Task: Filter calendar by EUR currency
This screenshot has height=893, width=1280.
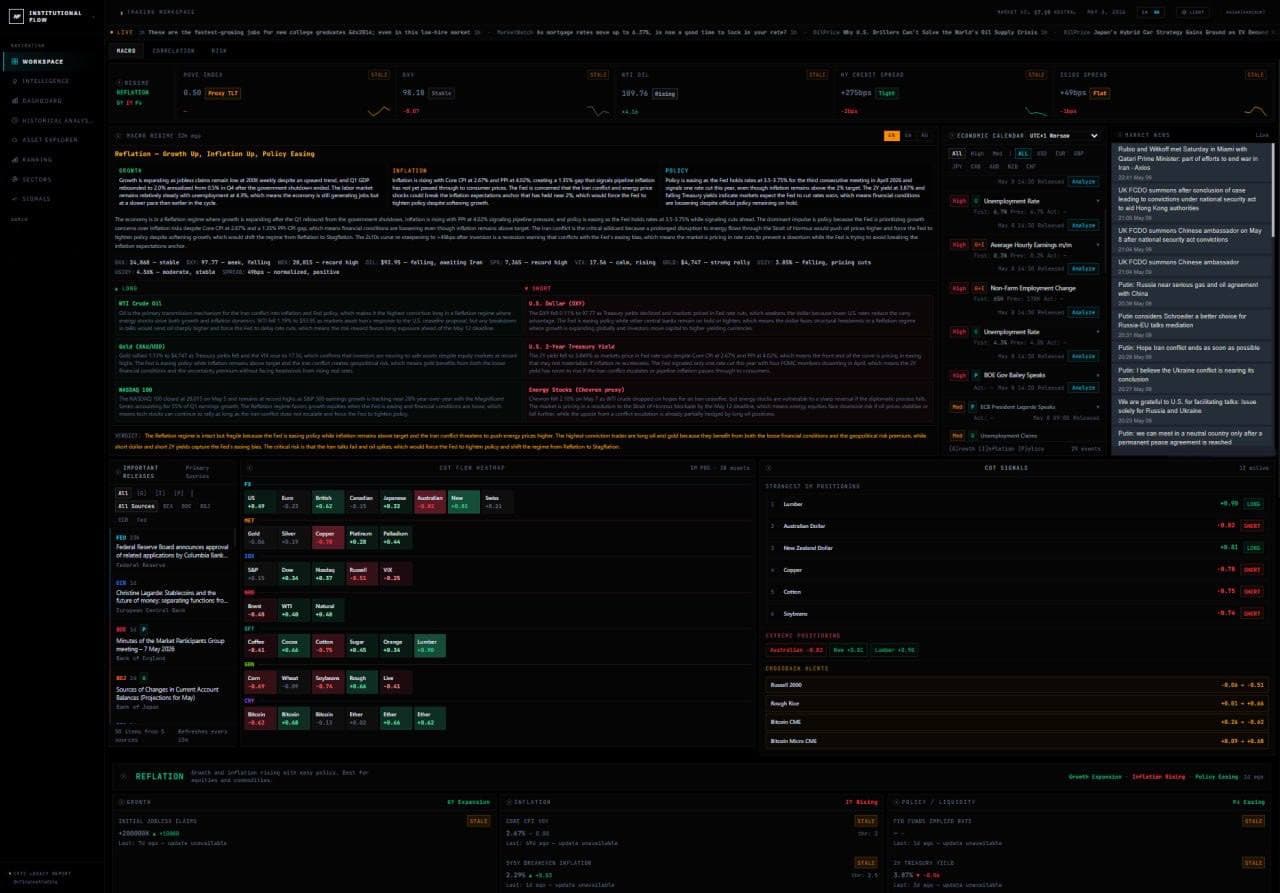Action: click(x=1061, y=153)
